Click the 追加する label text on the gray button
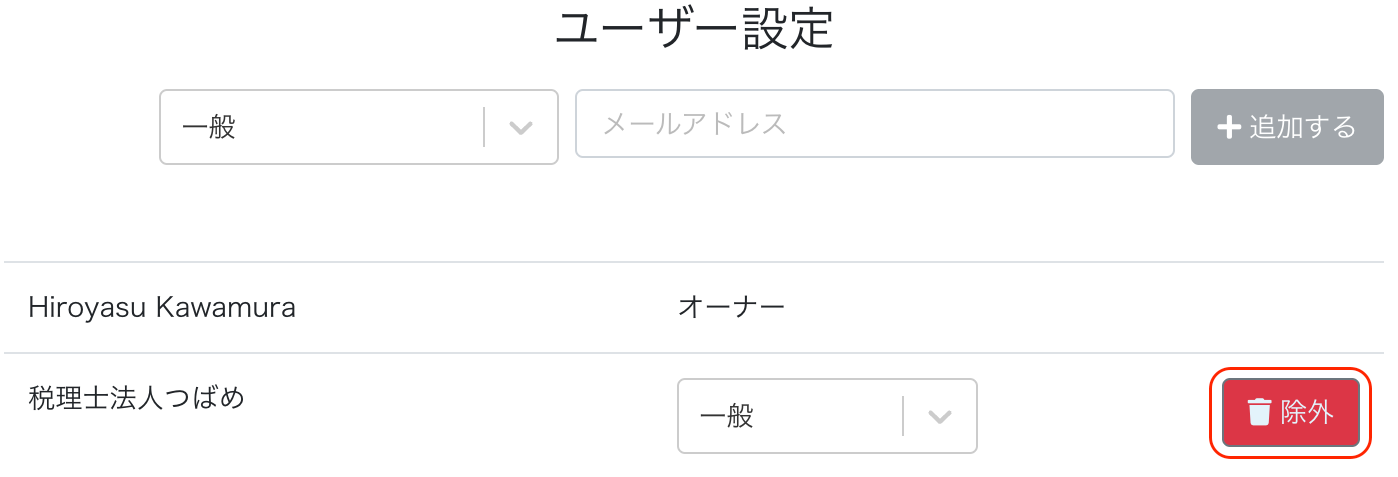 click(1302, 127)
